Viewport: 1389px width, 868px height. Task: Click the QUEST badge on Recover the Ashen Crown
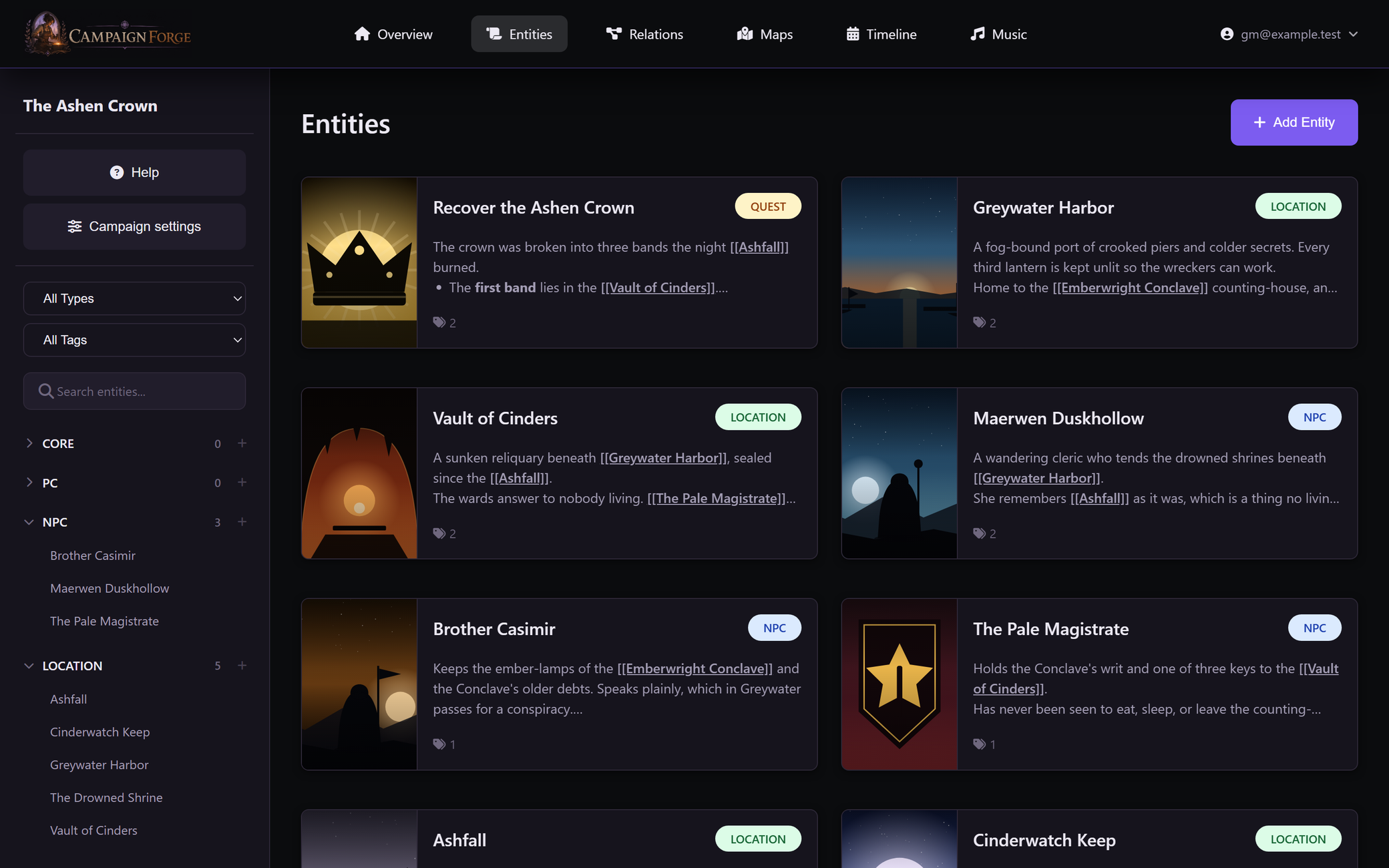768,206
